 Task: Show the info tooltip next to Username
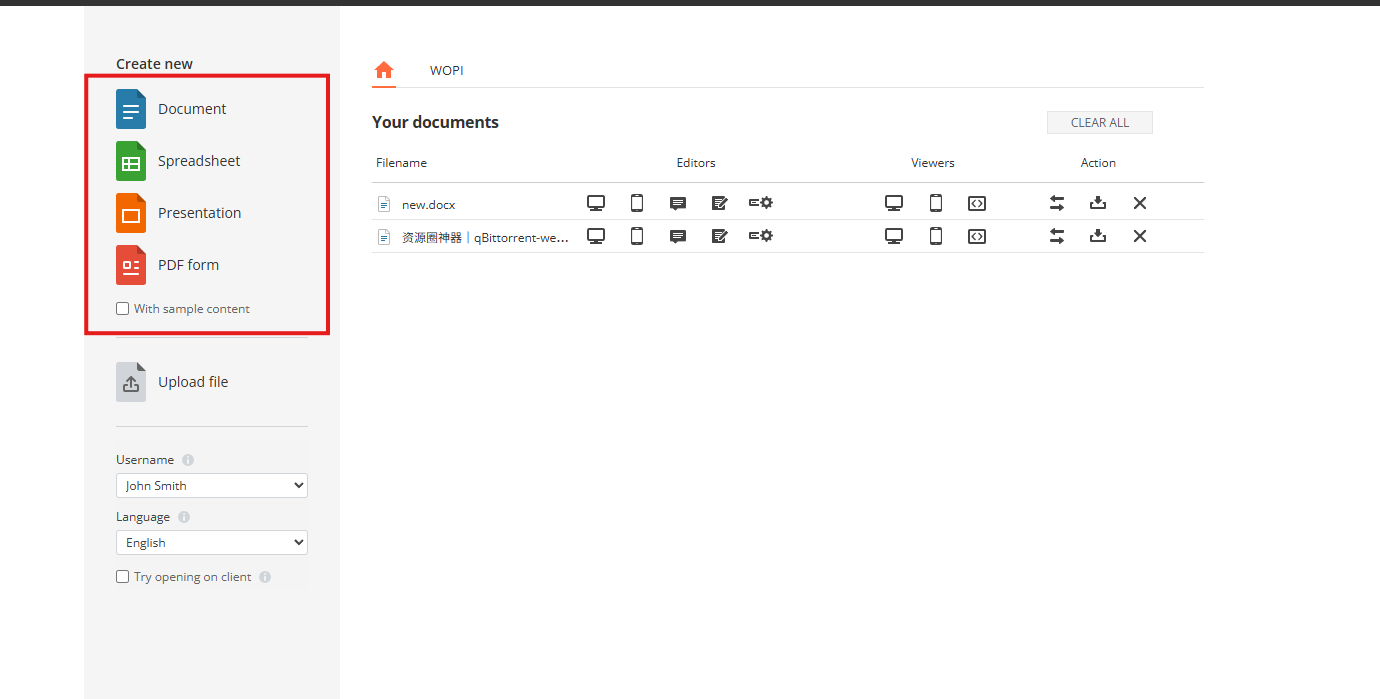(x=188, y=460)
